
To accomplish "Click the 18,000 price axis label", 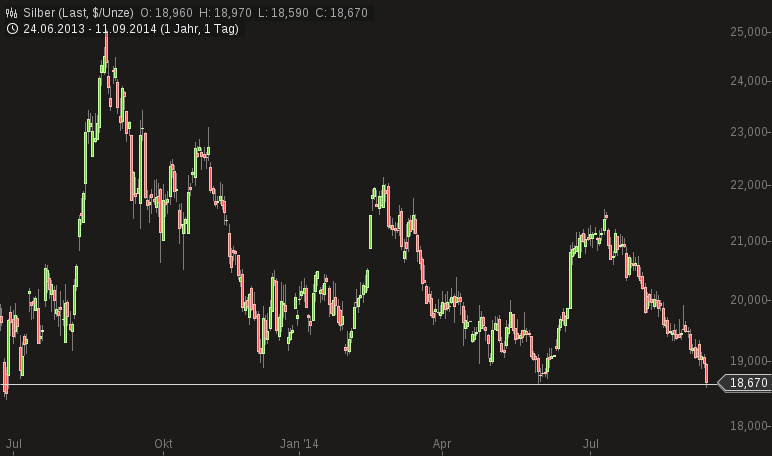I will click(x=749, y=426).
